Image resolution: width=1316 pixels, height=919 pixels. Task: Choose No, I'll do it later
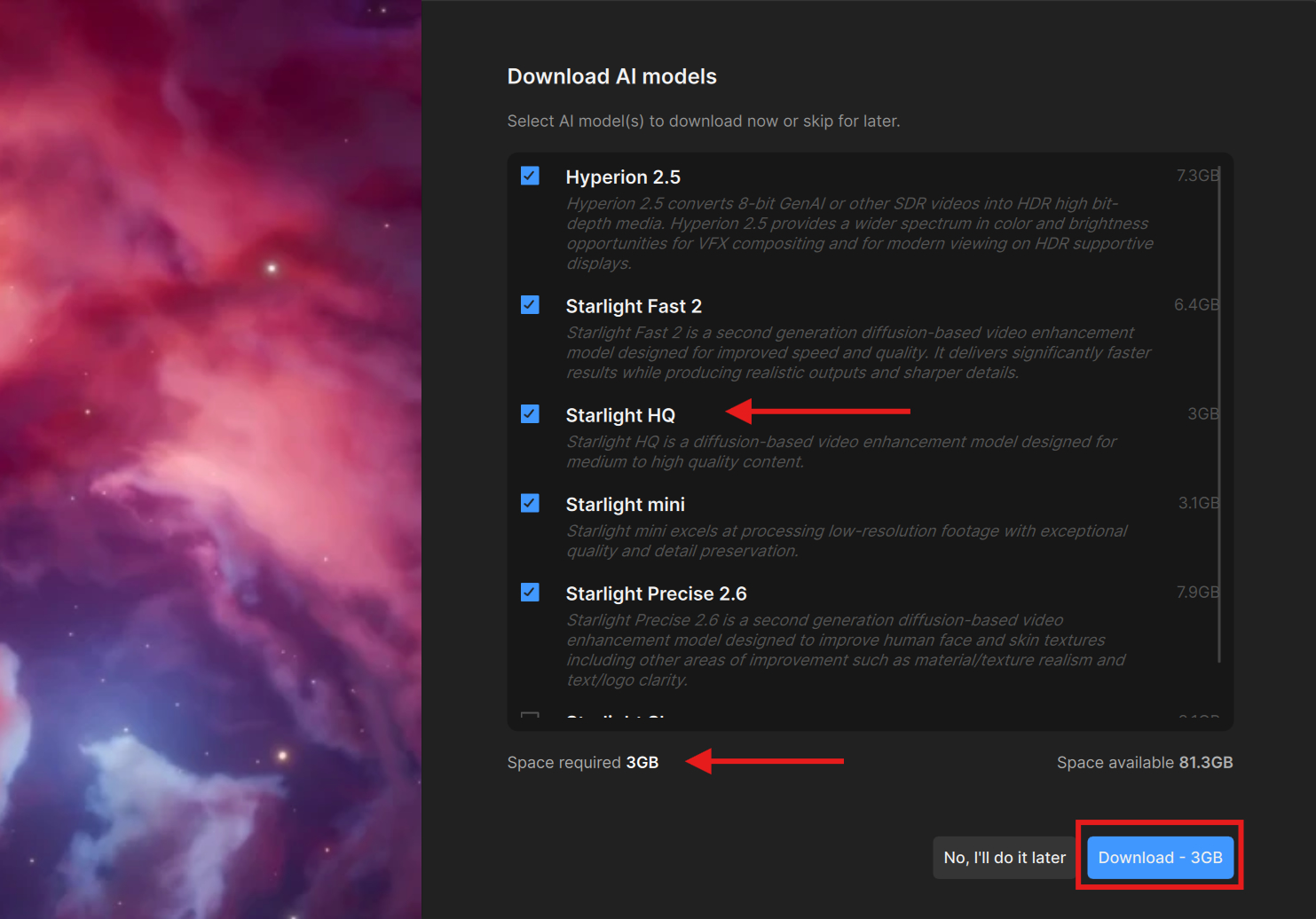tap(1005, 857)
